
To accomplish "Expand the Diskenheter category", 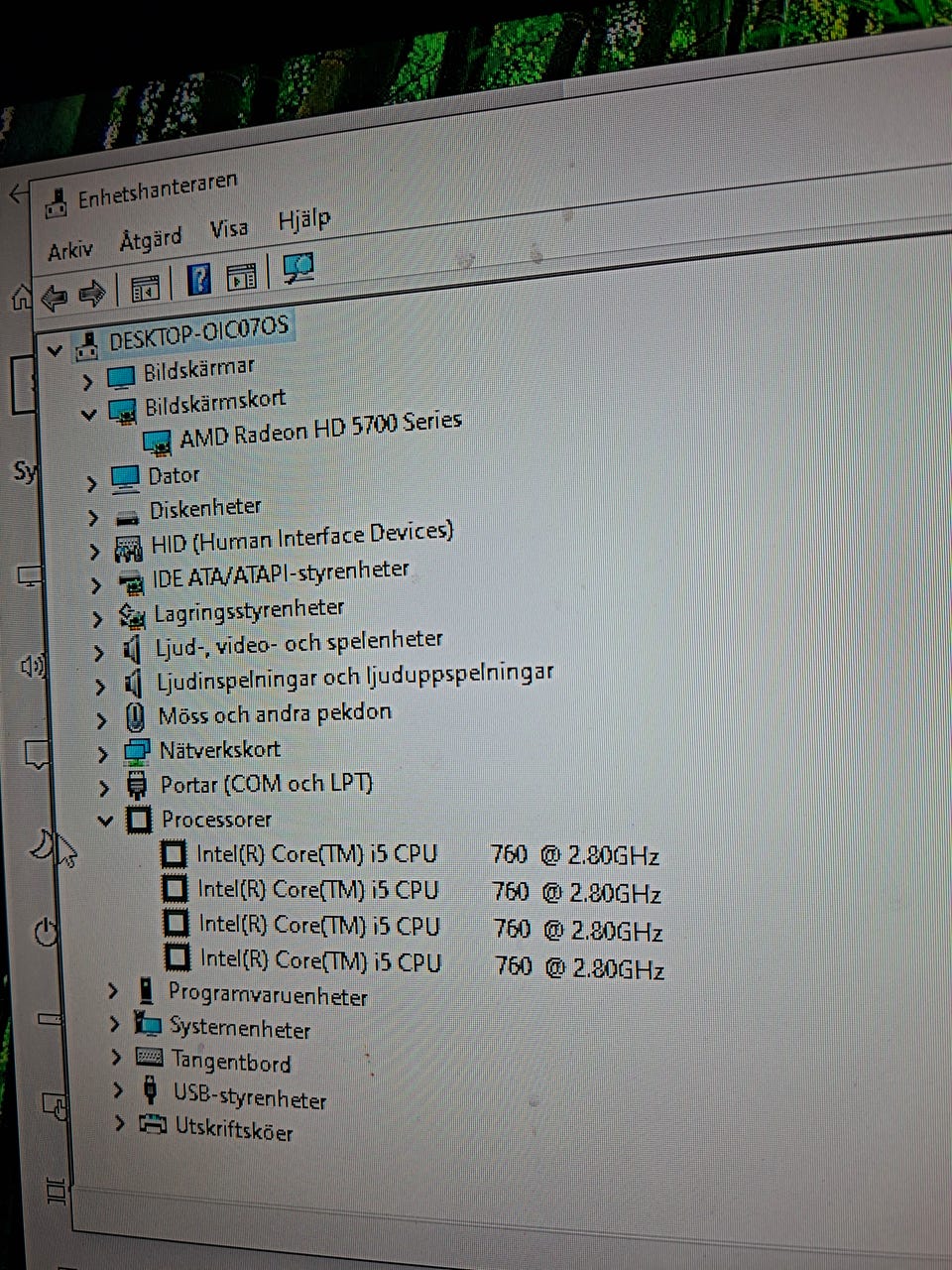I will coord(93,518).
